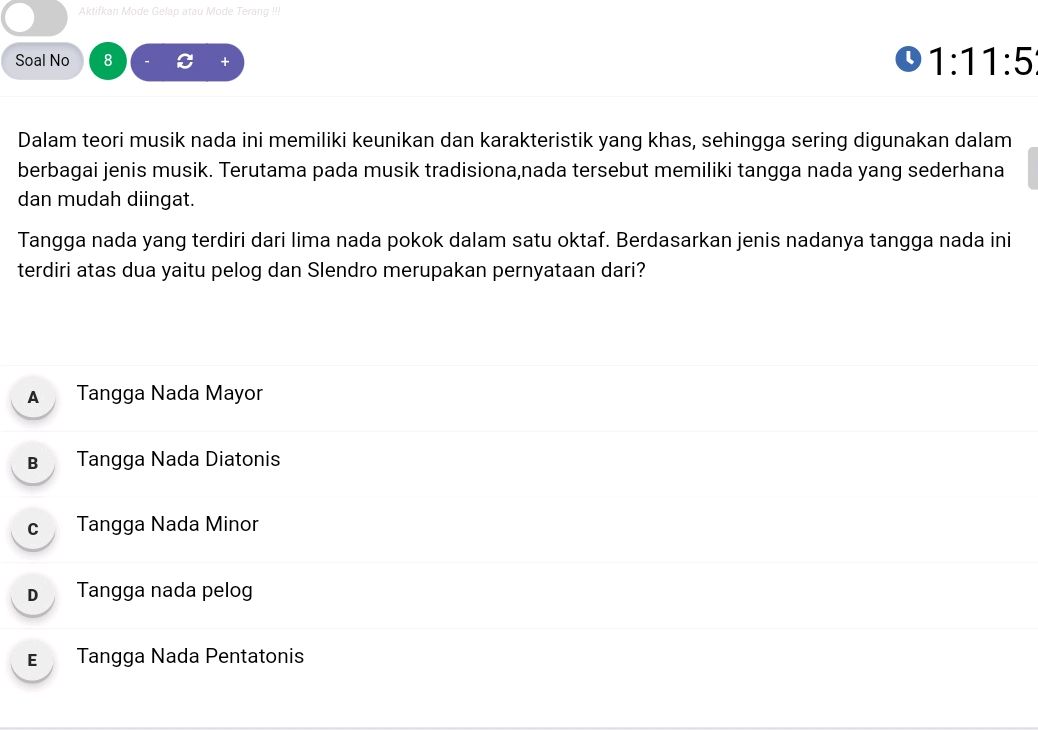Click the minus button to go back a question
The height and width of the screenshot is (730, 1038).
tap(146, 61)
